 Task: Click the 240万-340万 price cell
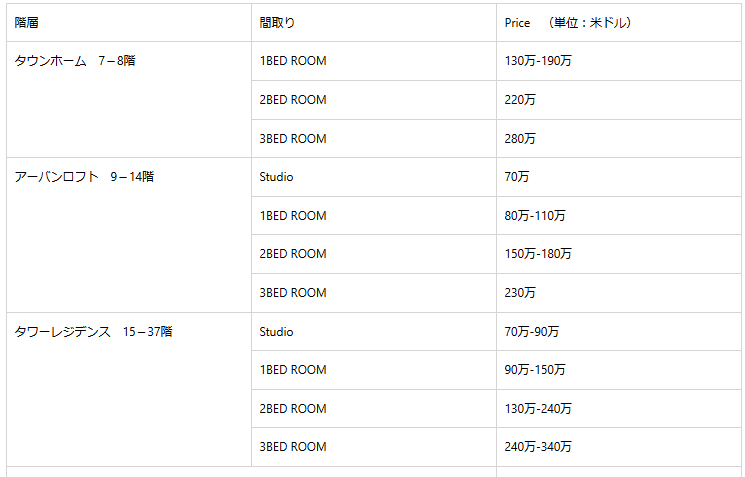[x=538, y=447]
